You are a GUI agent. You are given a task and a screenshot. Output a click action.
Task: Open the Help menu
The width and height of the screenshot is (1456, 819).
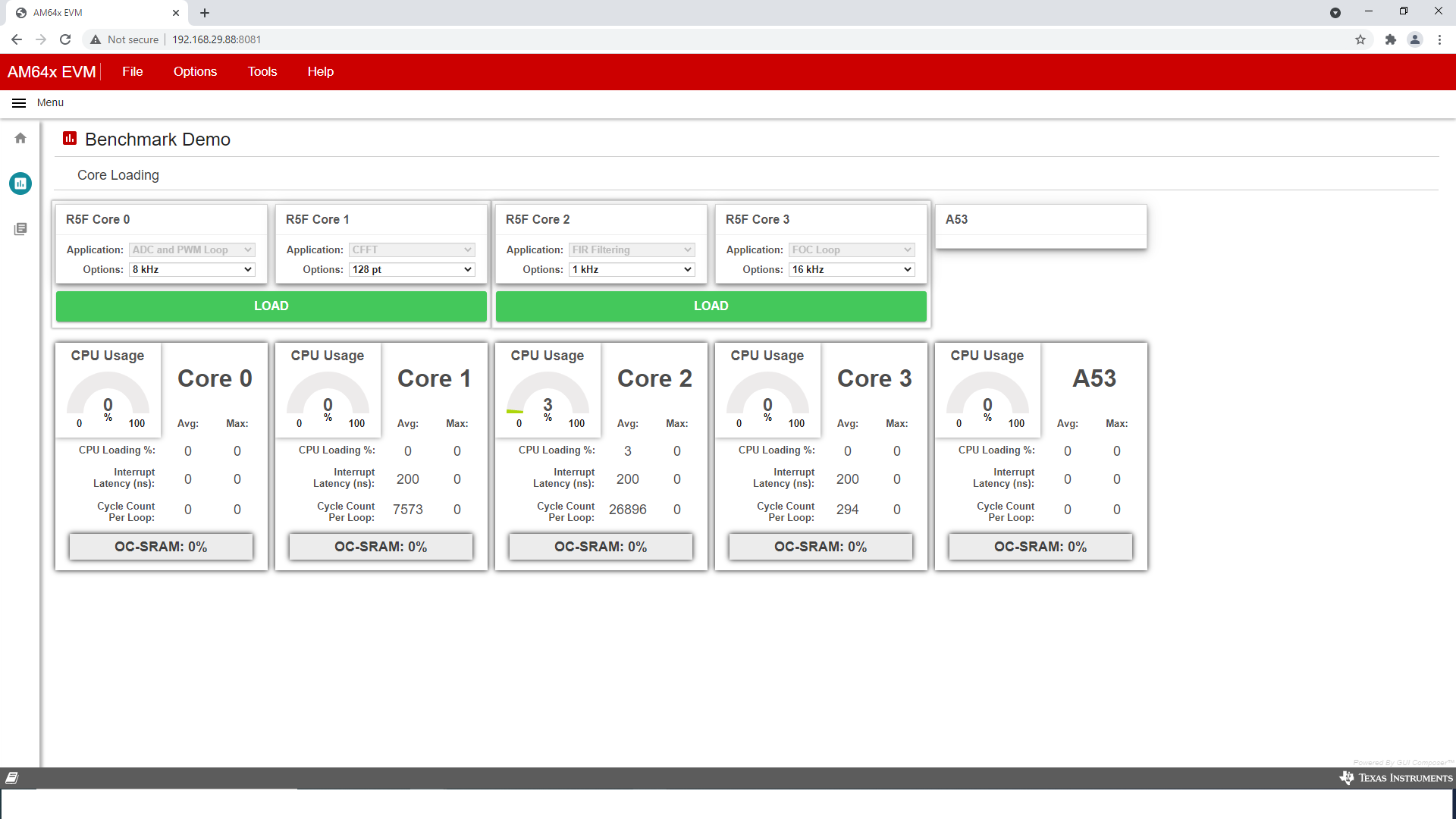[x=321, y=71]
